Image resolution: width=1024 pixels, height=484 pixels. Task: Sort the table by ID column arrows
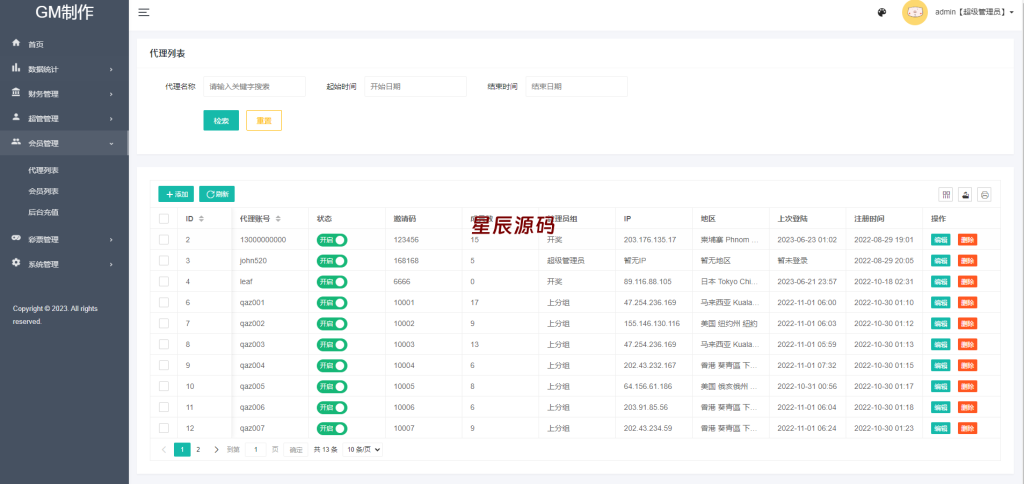click(x=201, y=219)
